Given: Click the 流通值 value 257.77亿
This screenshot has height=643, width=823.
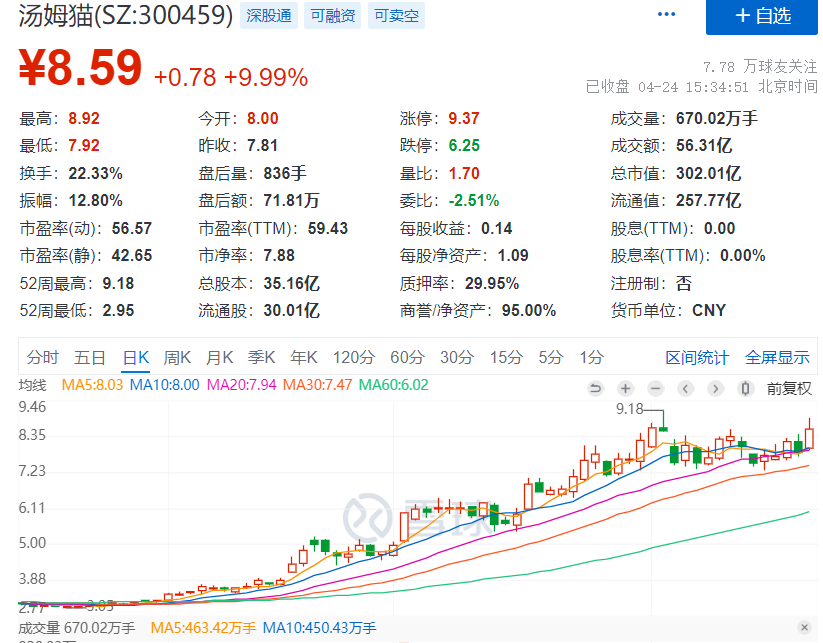Looking at the screenshot, I should pos(709,201).
